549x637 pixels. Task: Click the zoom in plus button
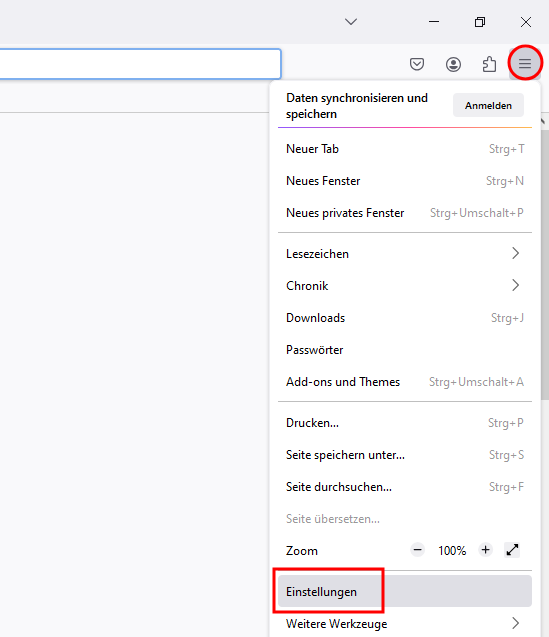485,550
